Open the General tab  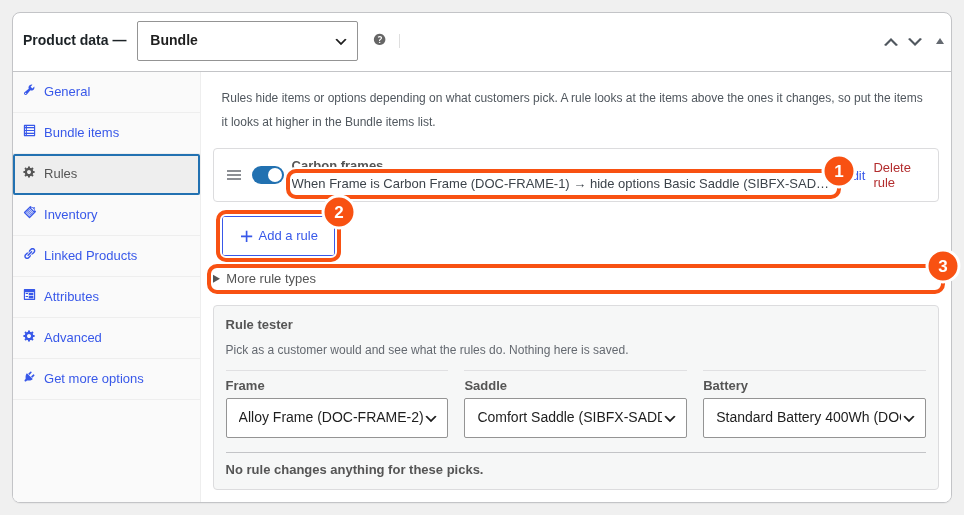point(106,92)
